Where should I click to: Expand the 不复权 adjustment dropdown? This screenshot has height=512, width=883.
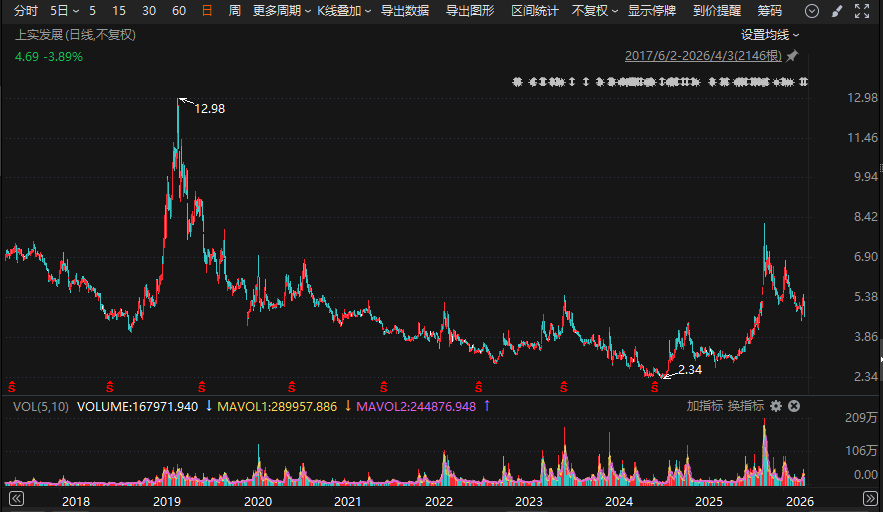coord(594,11)
